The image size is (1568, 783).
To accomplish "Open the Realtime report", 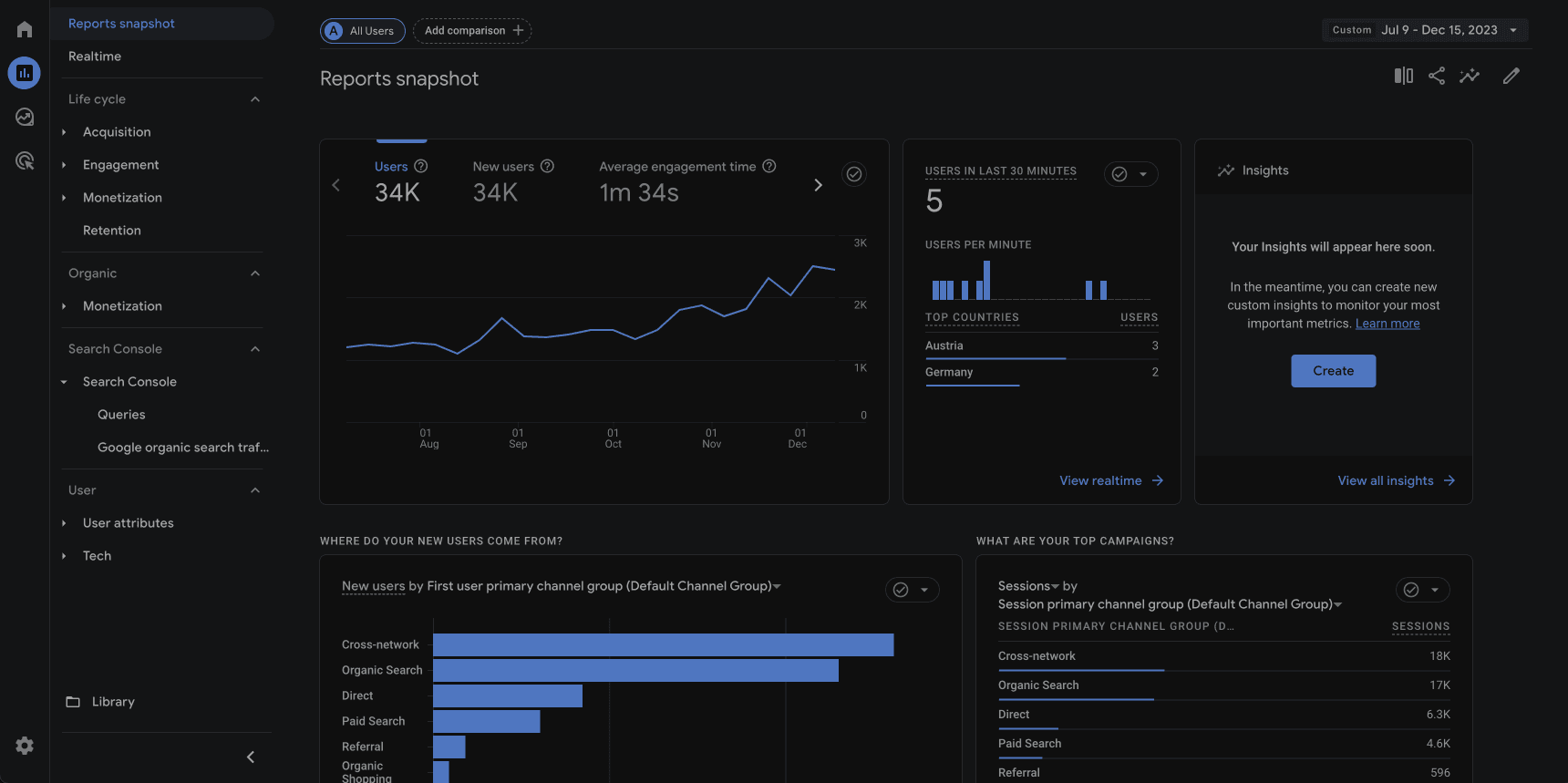I will [95, 57].
